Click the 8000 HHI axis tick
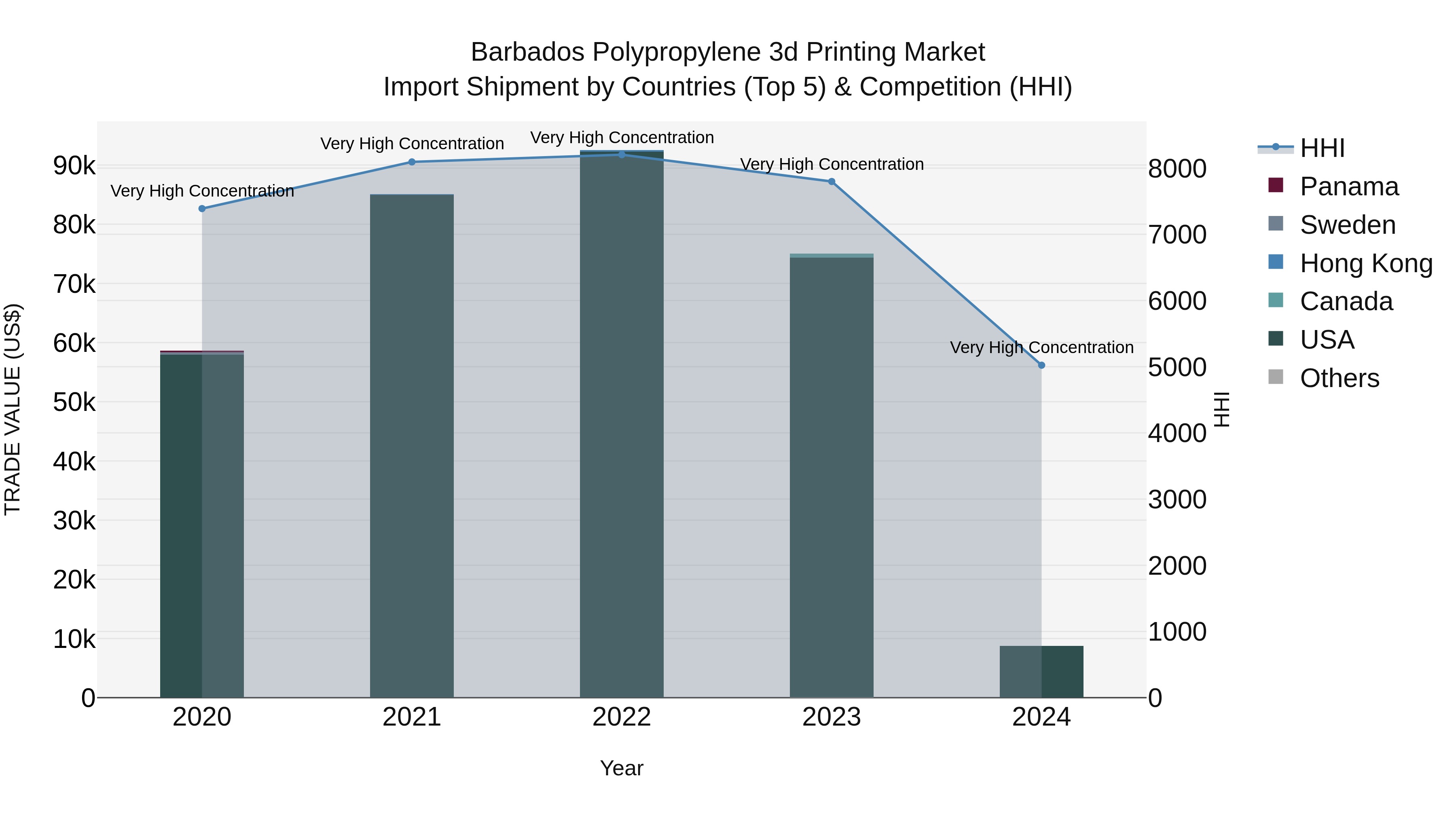Image resolution: width=1456 pixels, height=819 pixels. (x=1177, y=168)
